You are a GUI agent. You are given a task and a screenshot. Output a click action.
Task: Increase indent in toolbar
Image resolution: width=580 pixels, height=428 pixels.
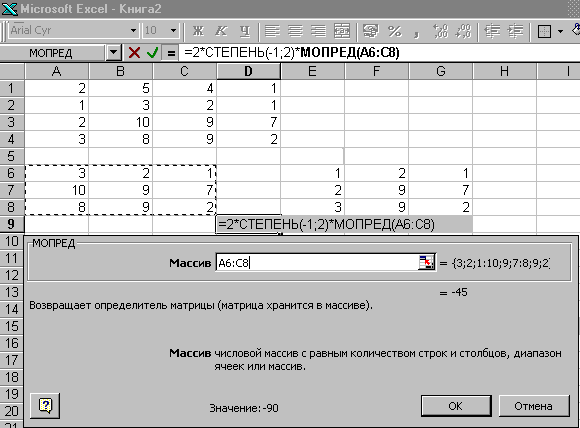[x=516, y=31]
